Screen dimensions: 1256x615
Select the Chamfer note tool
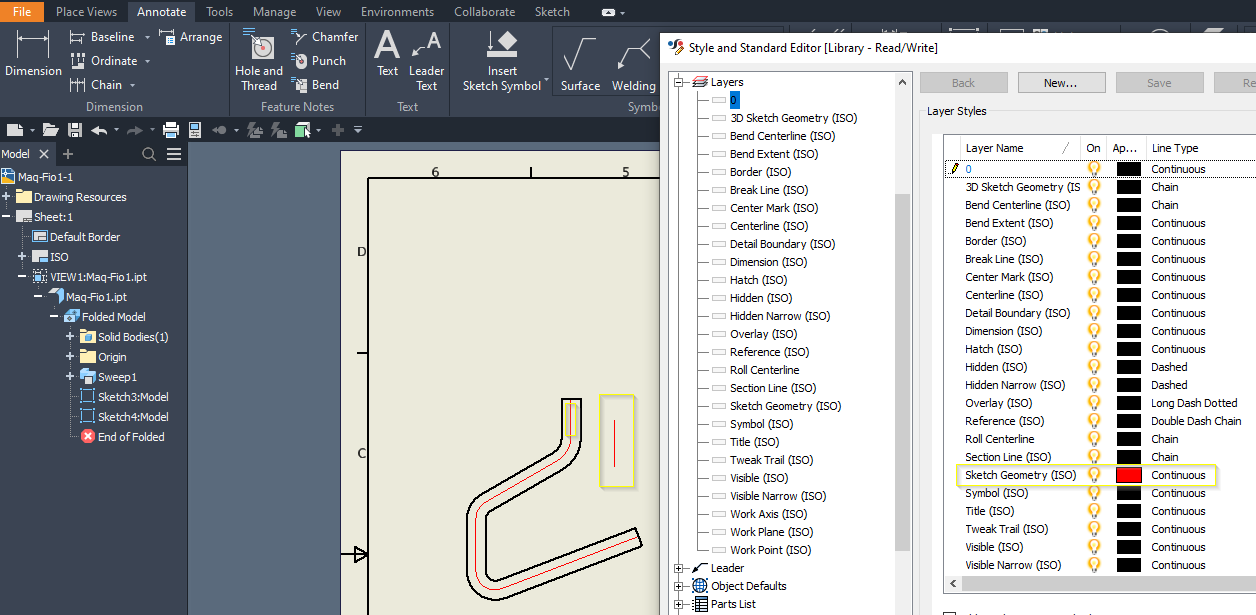tap(324, 36)
